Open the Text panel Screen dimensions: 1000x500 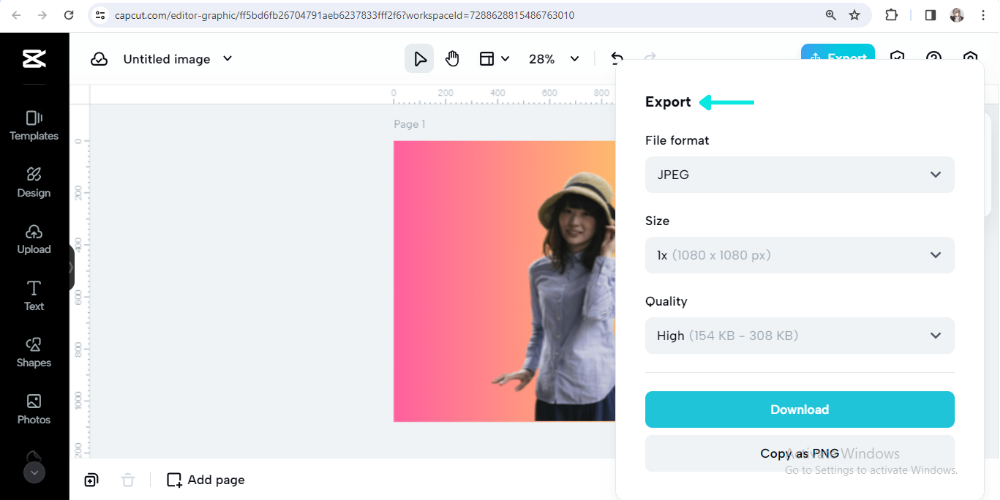tap(34, 296)
